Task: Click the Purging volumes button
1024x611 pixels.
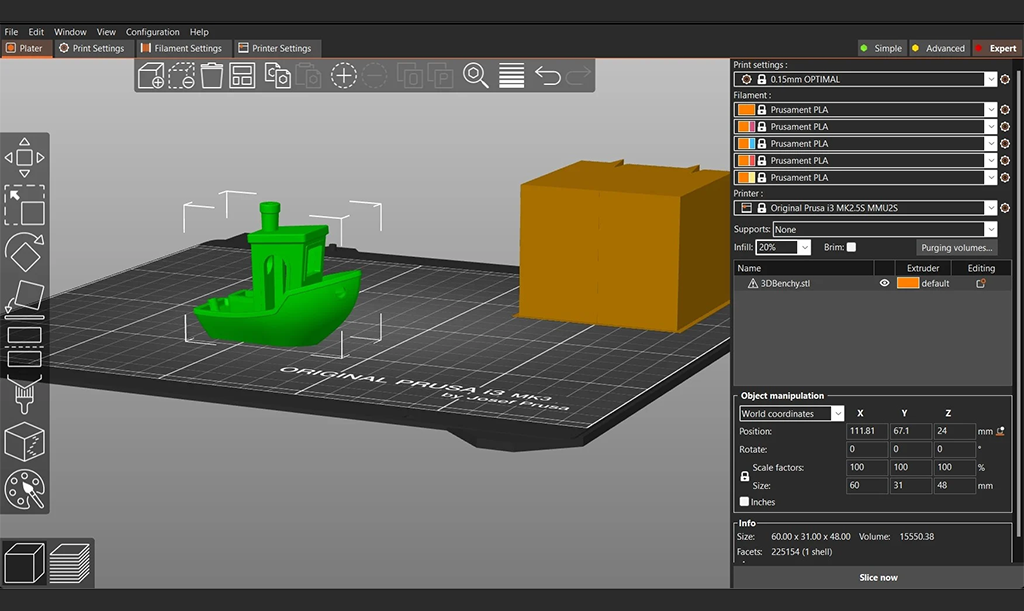Action: 957,247
